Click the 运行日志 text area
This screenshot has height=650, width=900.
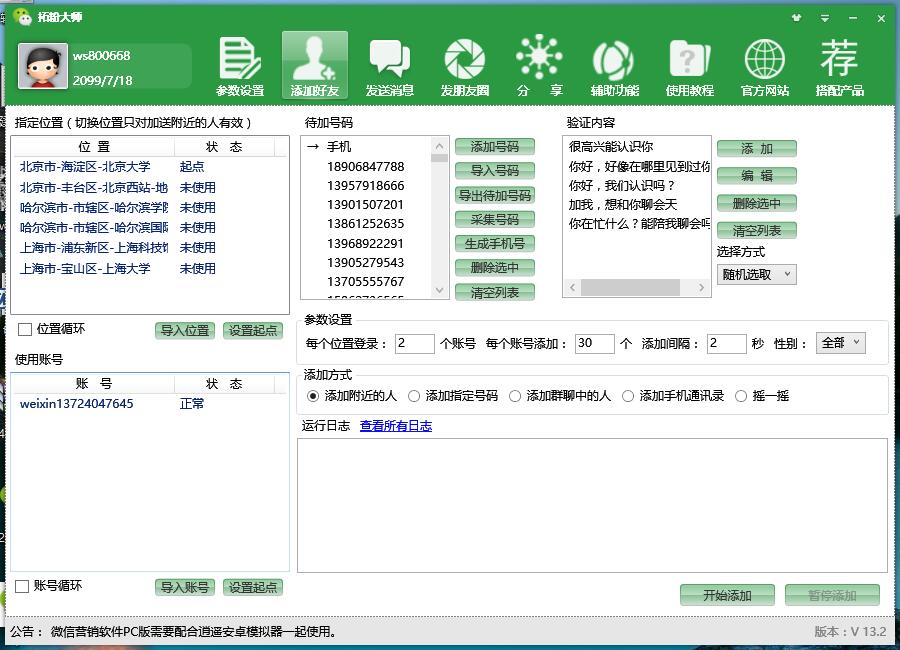(x=592, y=505)
